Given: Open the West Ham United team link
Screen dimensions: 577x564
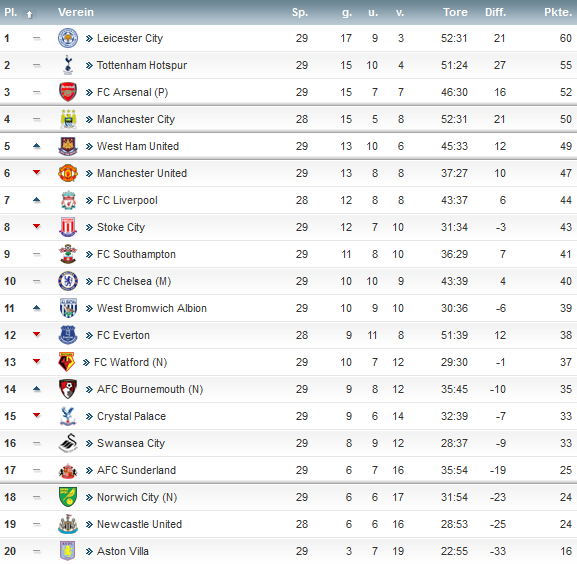Looking at the screenshot, I should (x=138, y=146).
